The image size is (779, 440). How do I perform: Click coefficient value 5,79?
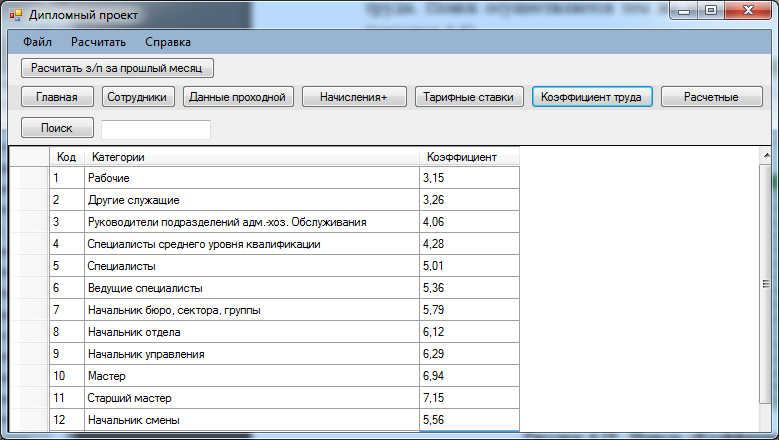[x=469, y=310]
